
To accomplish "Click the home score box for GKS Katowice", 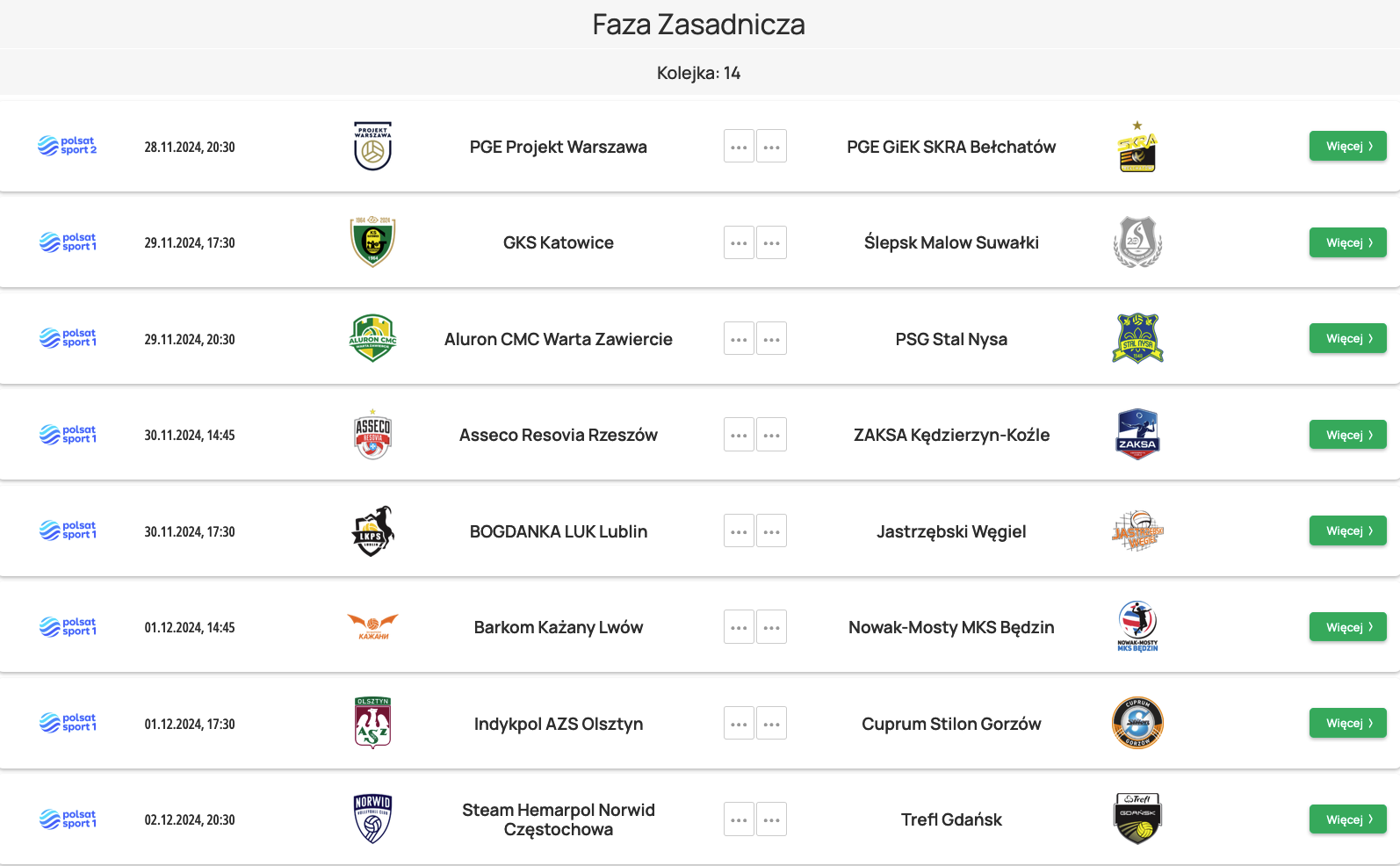I will click(739, 242).
